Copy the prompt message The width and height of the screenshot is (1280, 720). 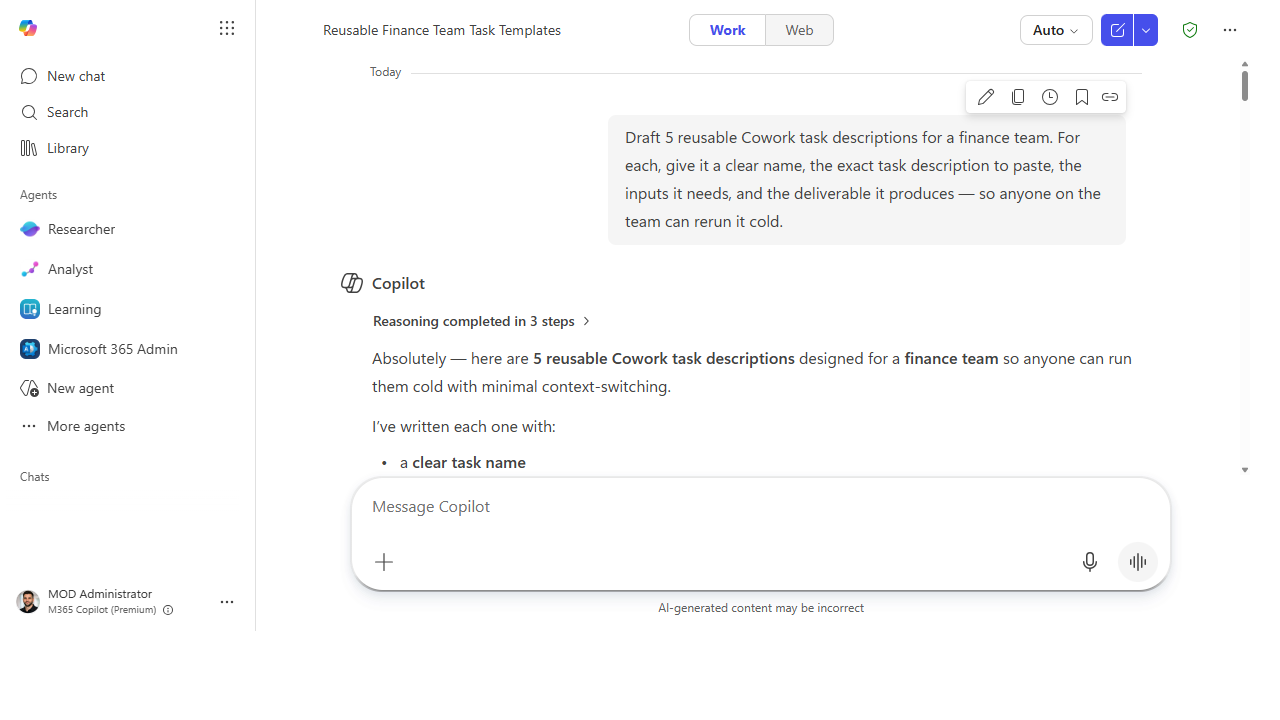1018,97
